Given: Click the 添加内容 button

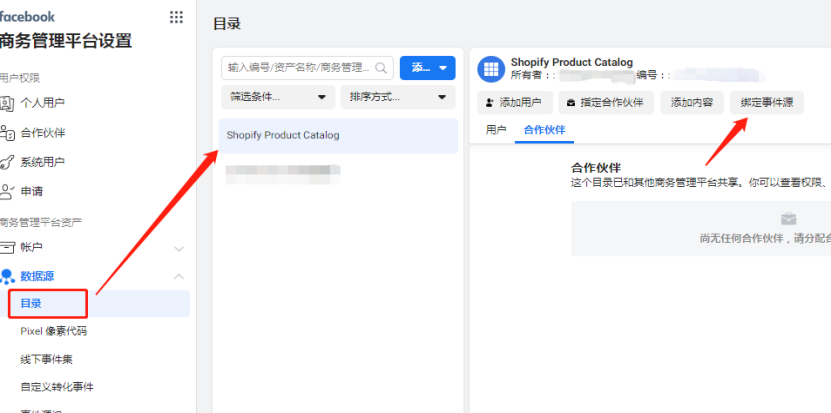Looking at the screenshot, I should pos(692,103).
